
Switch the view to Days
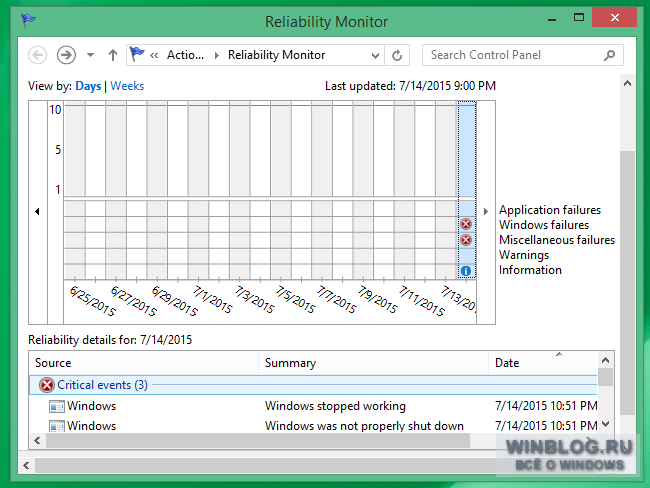click(x=88, y=86)
